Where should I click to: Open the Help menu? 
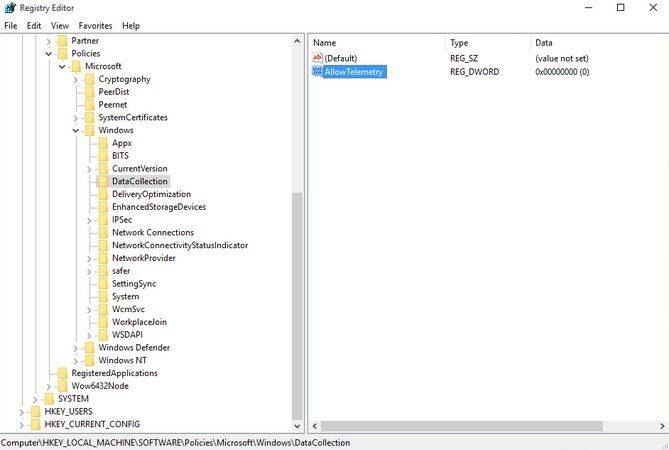coord(131,26)
